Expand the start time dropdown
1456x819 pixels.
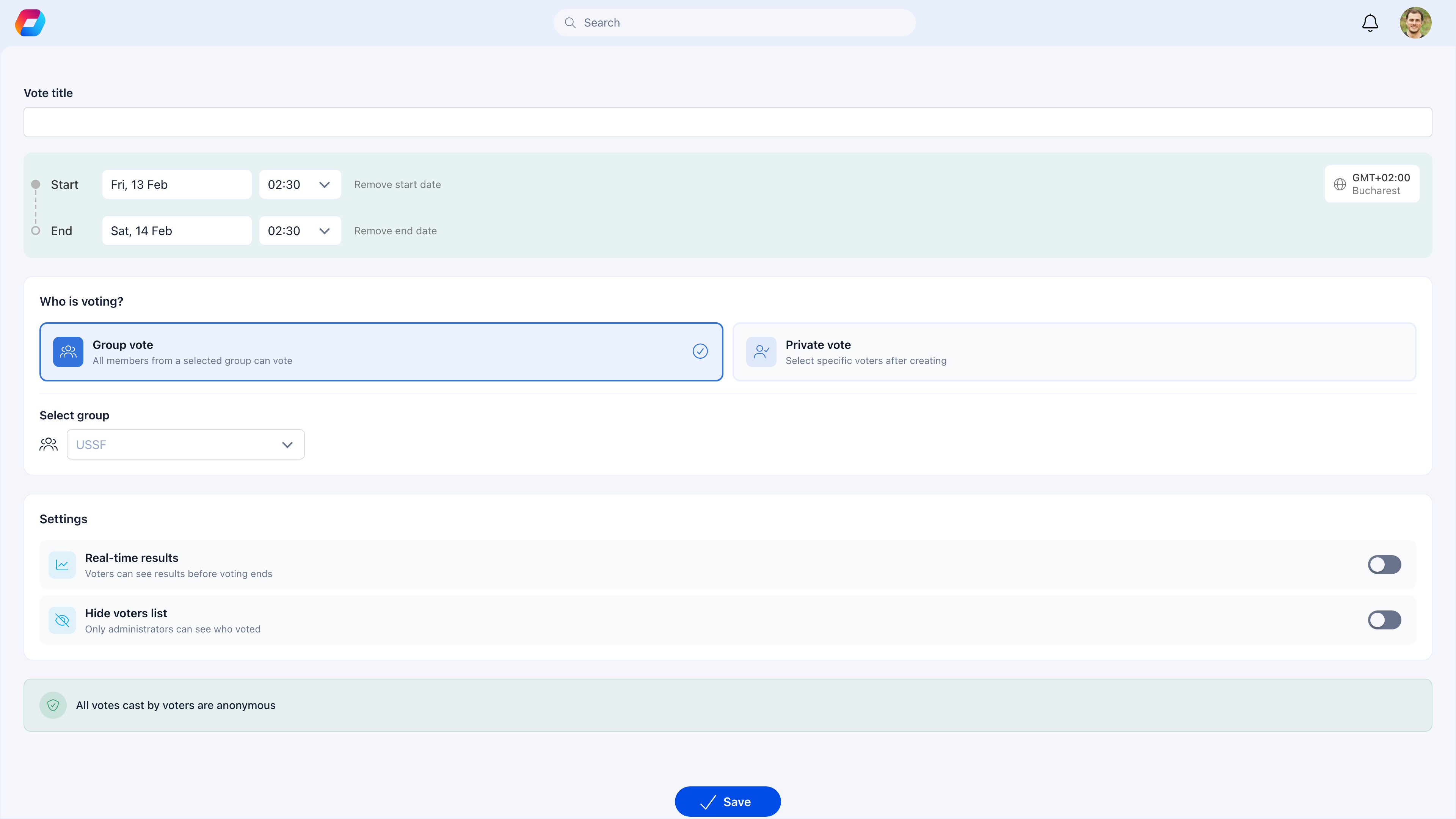coord(325,184)
